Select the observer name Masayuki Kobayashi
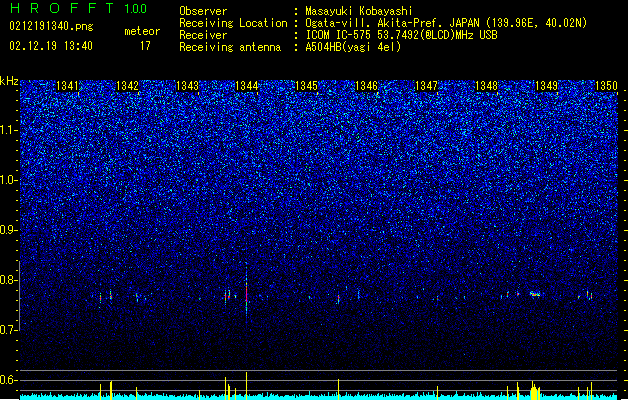 click(x=359, y=11)
